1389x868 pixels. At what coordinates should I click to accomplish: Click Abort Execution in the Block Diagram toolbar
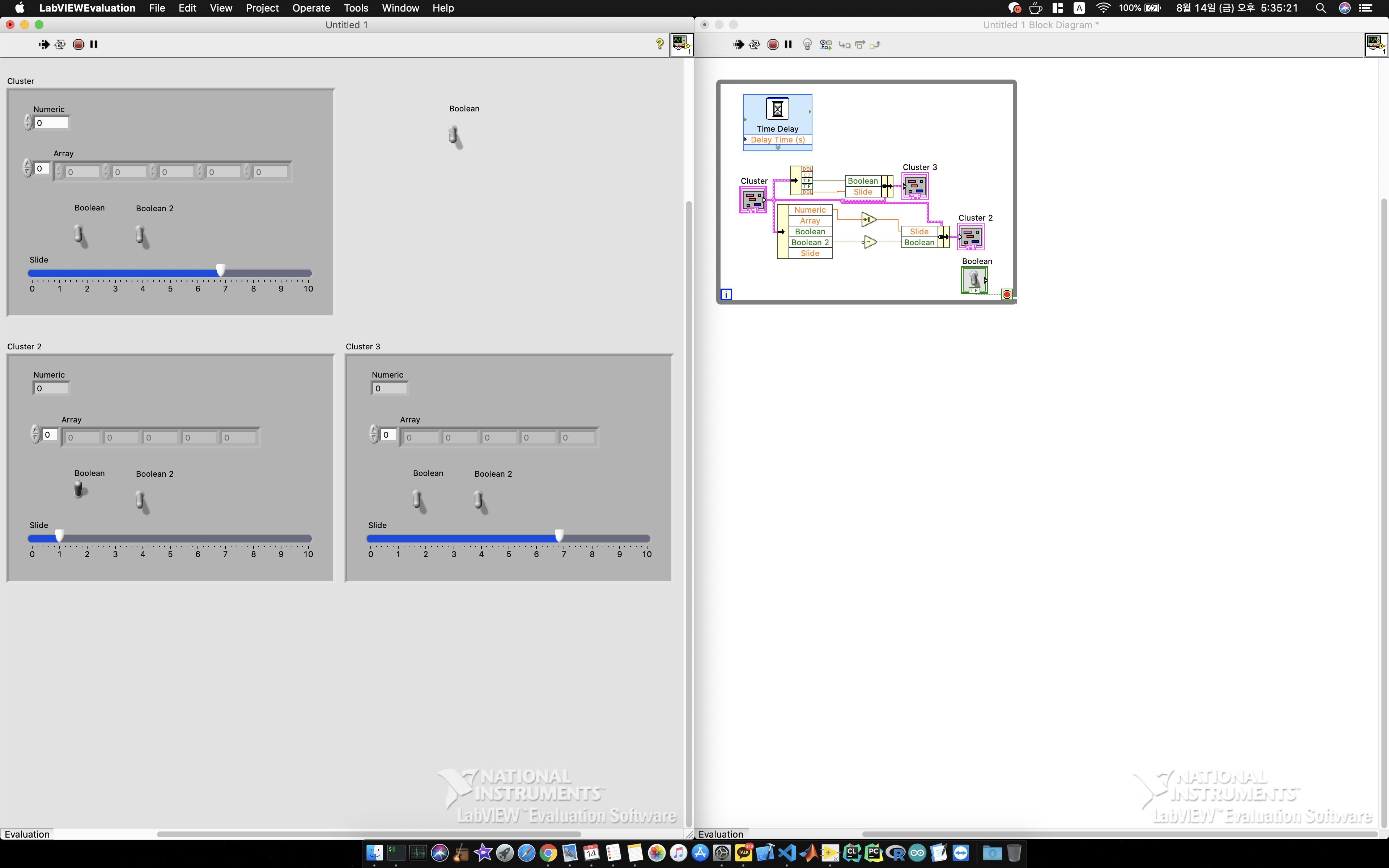[773, 44]
